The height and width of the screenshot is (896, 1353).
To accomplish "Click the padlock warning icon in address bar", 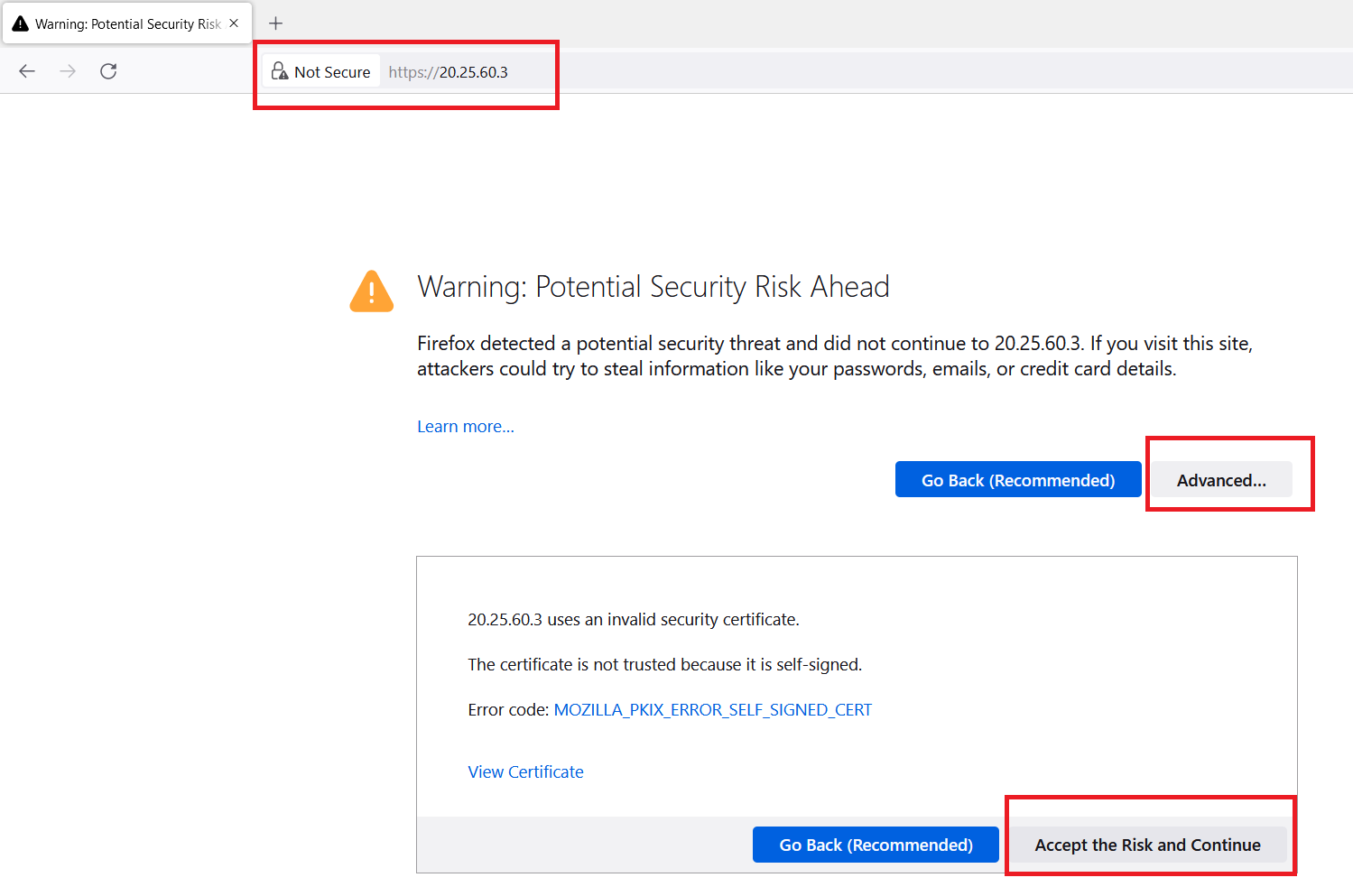I will pos(280,71).
